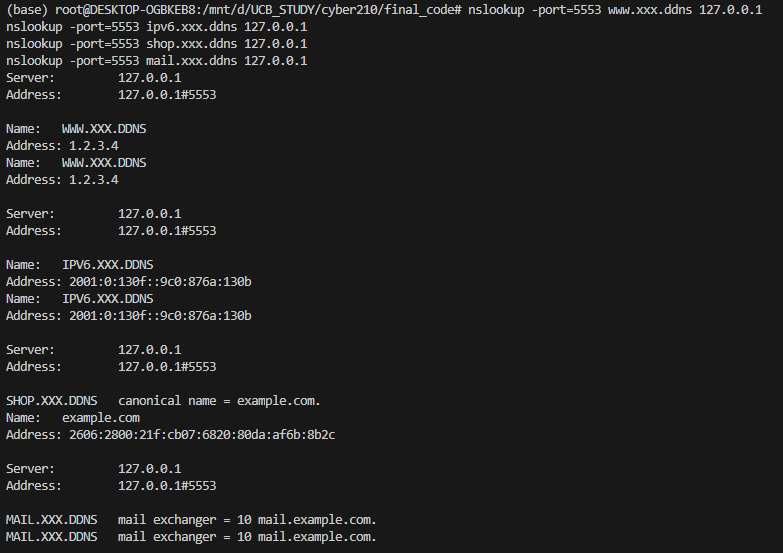Click the /mnt/d/UCB_STUDY/cyber210/final_code path in the prompt
This screenshot has height=553, width=783.
click(x=334, y=9)
